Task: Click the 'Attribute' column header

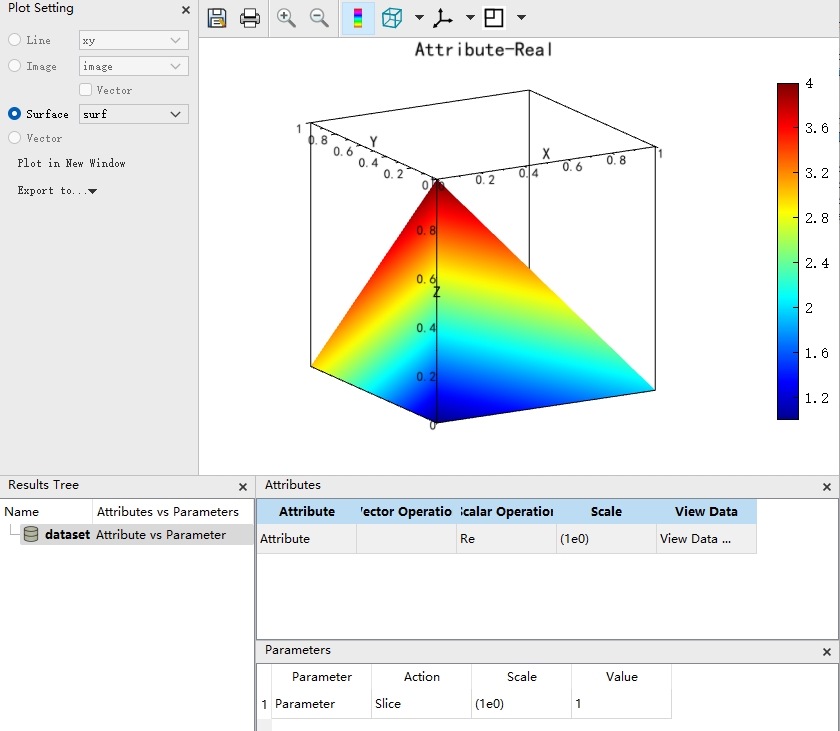Action: [306, 511]
